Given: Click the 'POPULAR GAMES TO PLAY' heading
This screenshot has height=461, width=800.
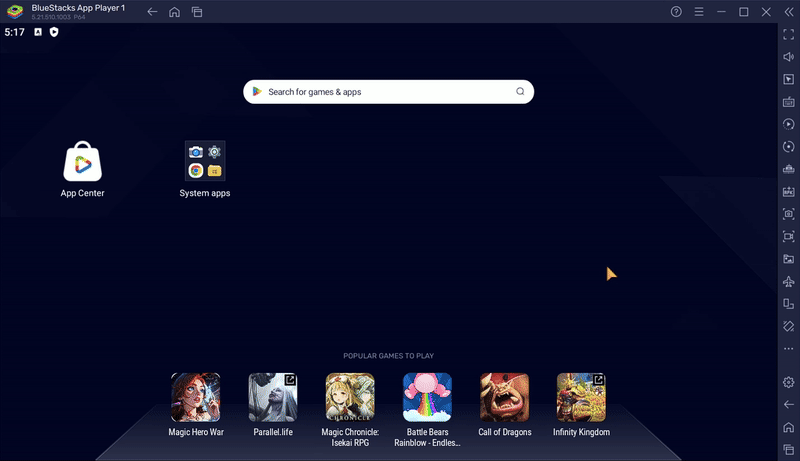Looking at the screenshot, I should tap(388, 356).
